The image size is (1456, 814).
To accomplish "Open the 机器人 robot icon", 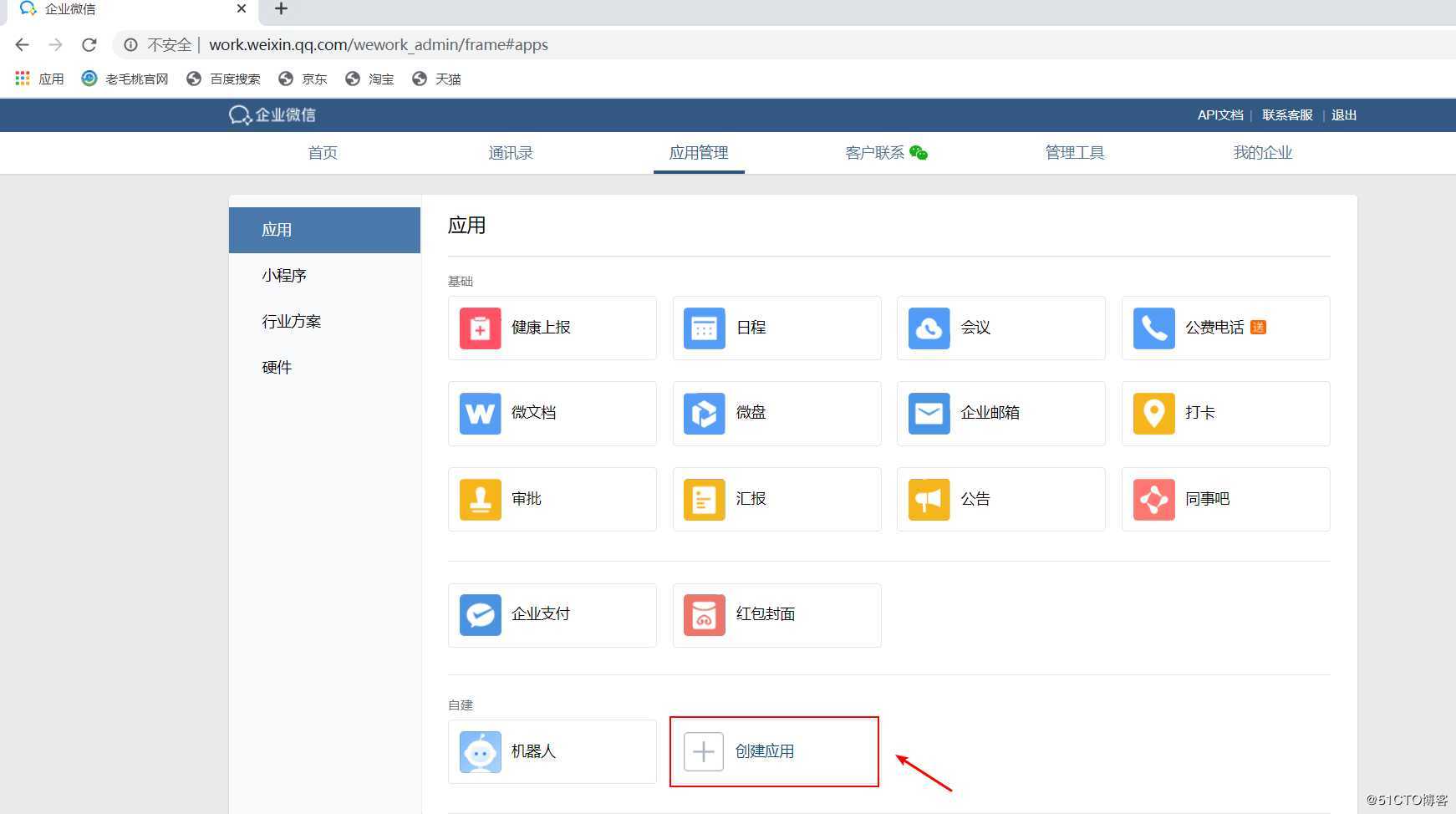I will coord(480,752).
